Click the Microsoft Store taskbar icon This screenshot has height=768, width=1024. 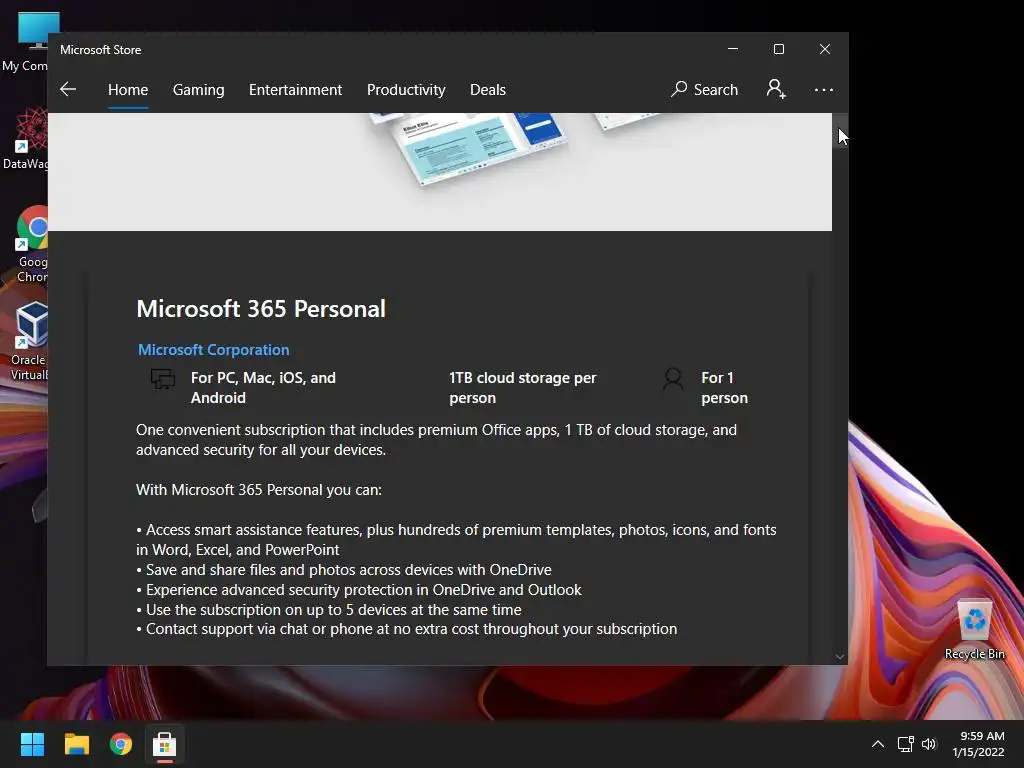coord(165,744)
